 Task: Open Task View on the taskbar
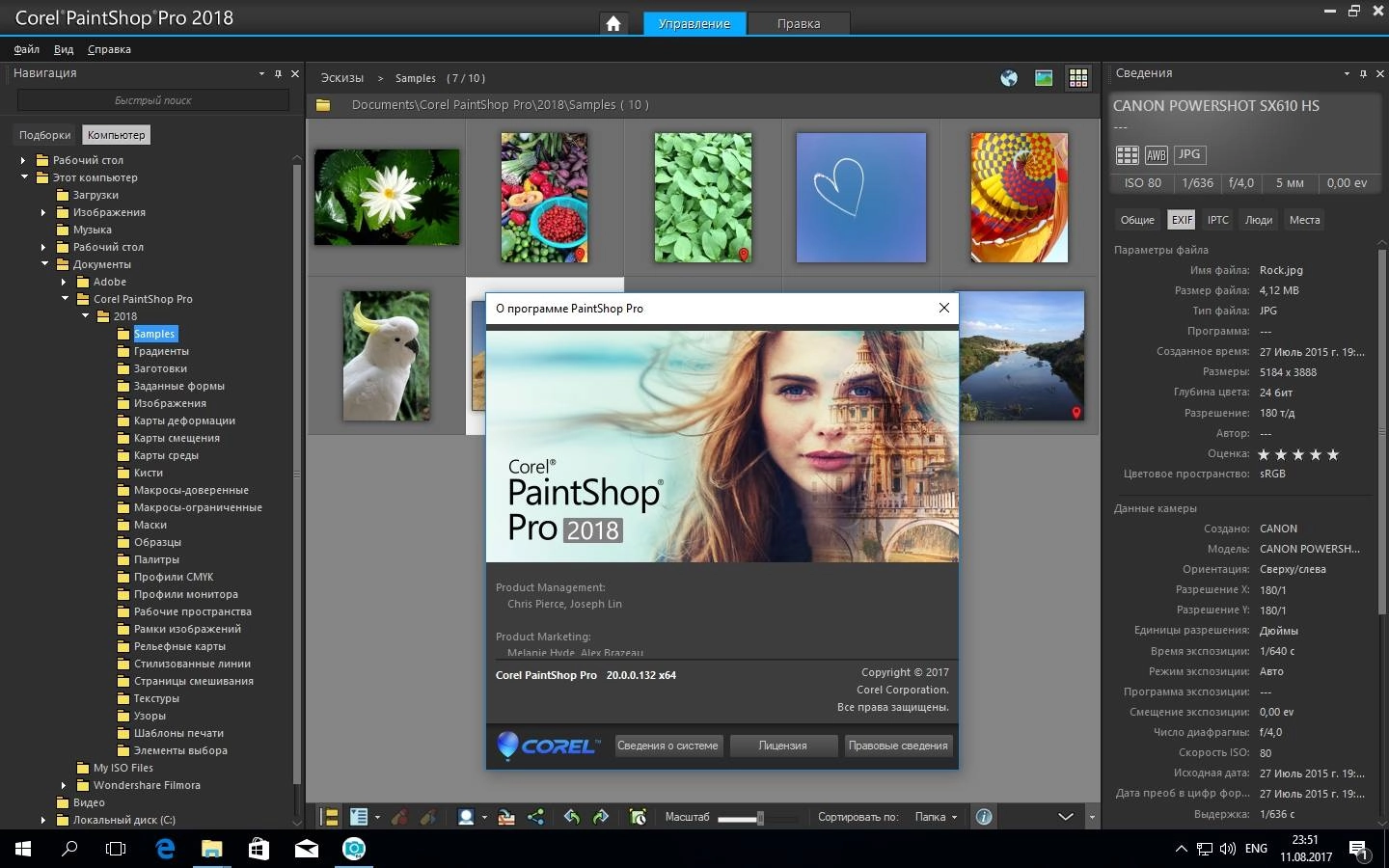pos(116,849)
